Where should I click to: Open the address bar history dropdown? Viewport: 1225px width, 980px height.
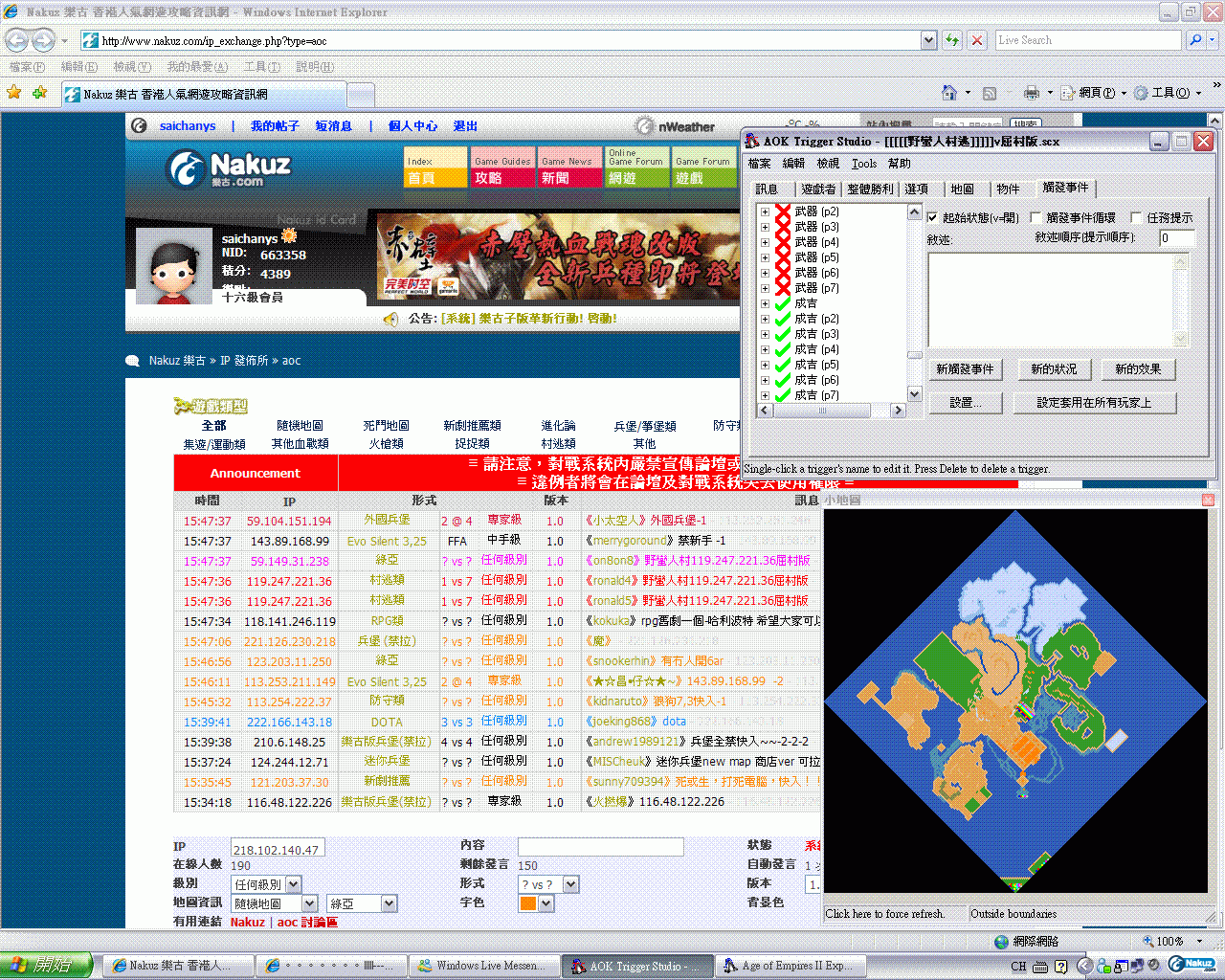(x=928, y=40)
